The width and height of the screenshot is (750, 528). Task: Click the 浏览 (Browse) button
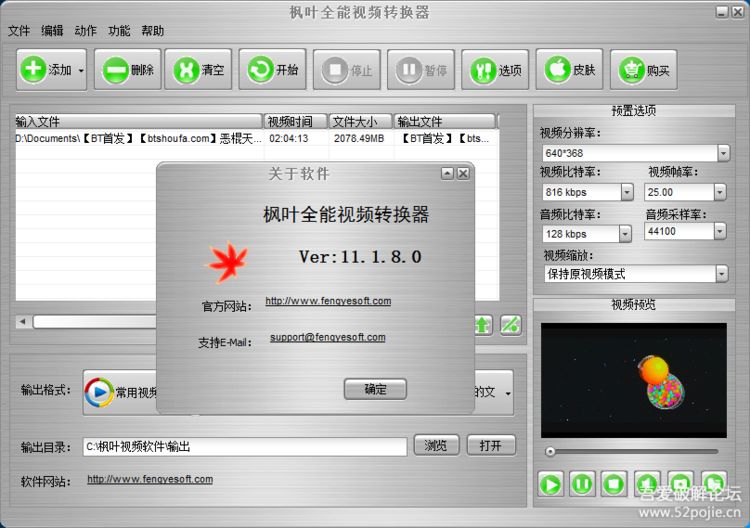coord(436,445)
